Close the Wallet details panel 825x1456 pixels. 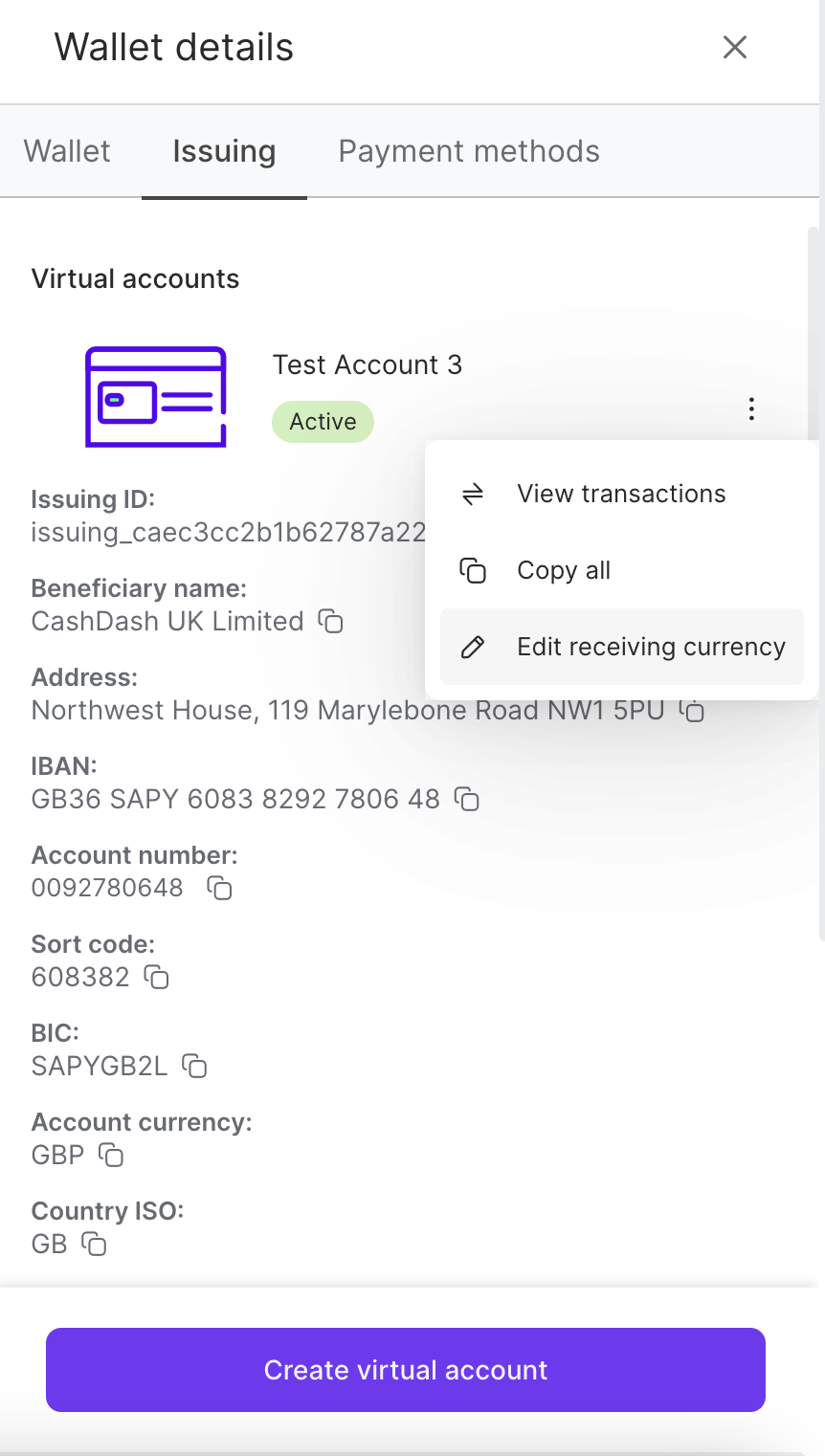734,47
